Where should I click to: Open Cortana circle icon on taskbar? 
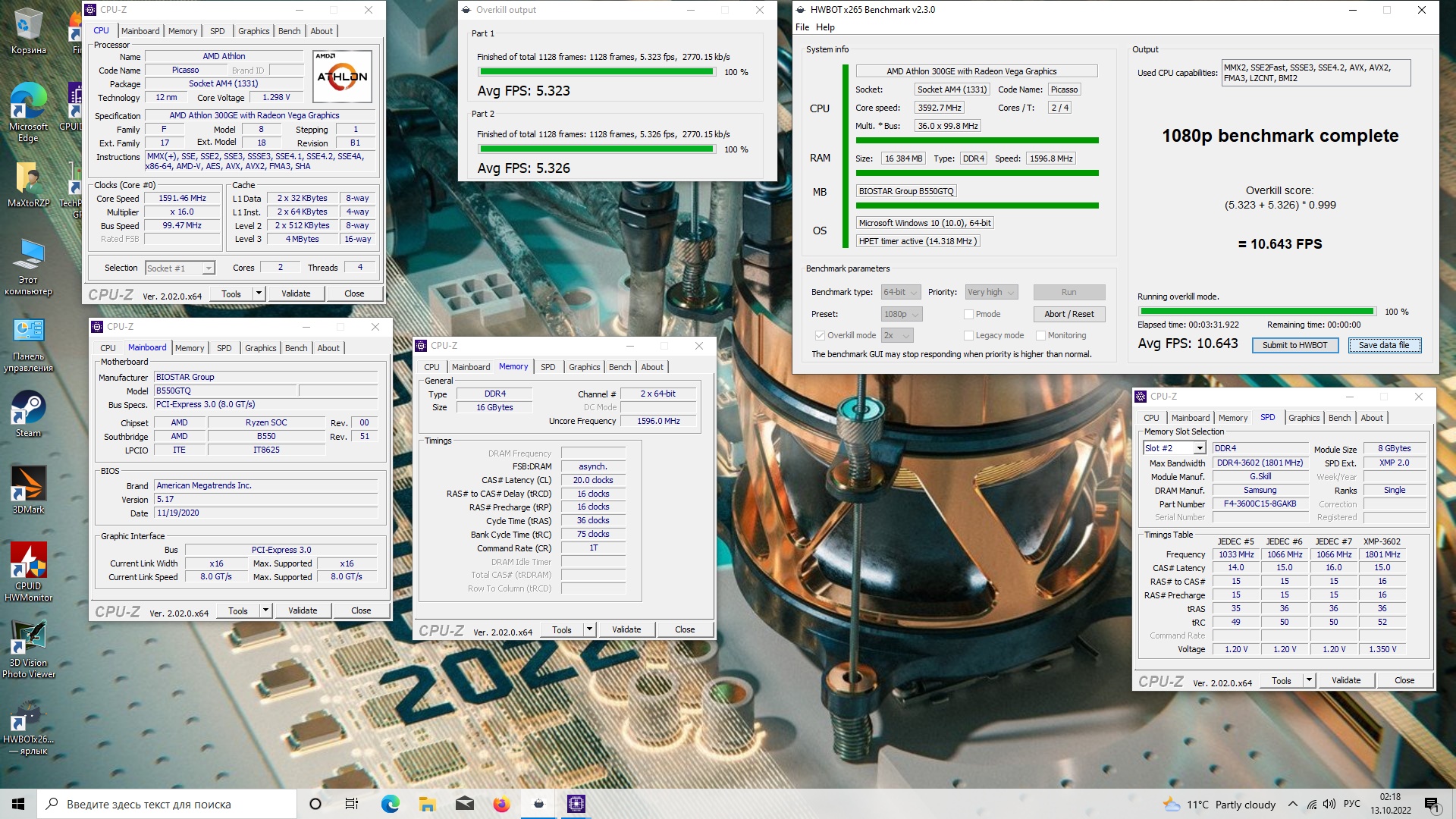pyautogui.click(x=315, y=804)
